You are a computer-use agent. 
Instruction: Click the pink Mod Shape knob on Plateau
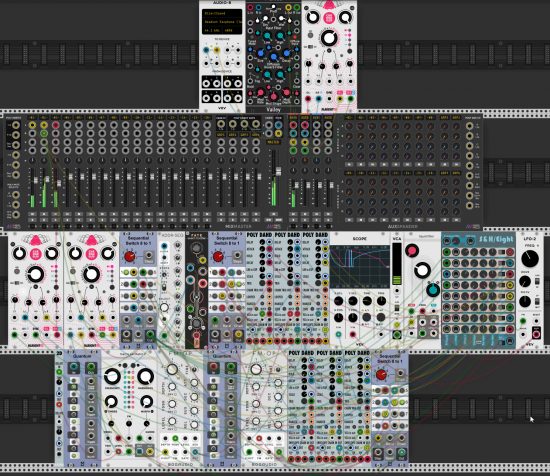click(274, 97)
